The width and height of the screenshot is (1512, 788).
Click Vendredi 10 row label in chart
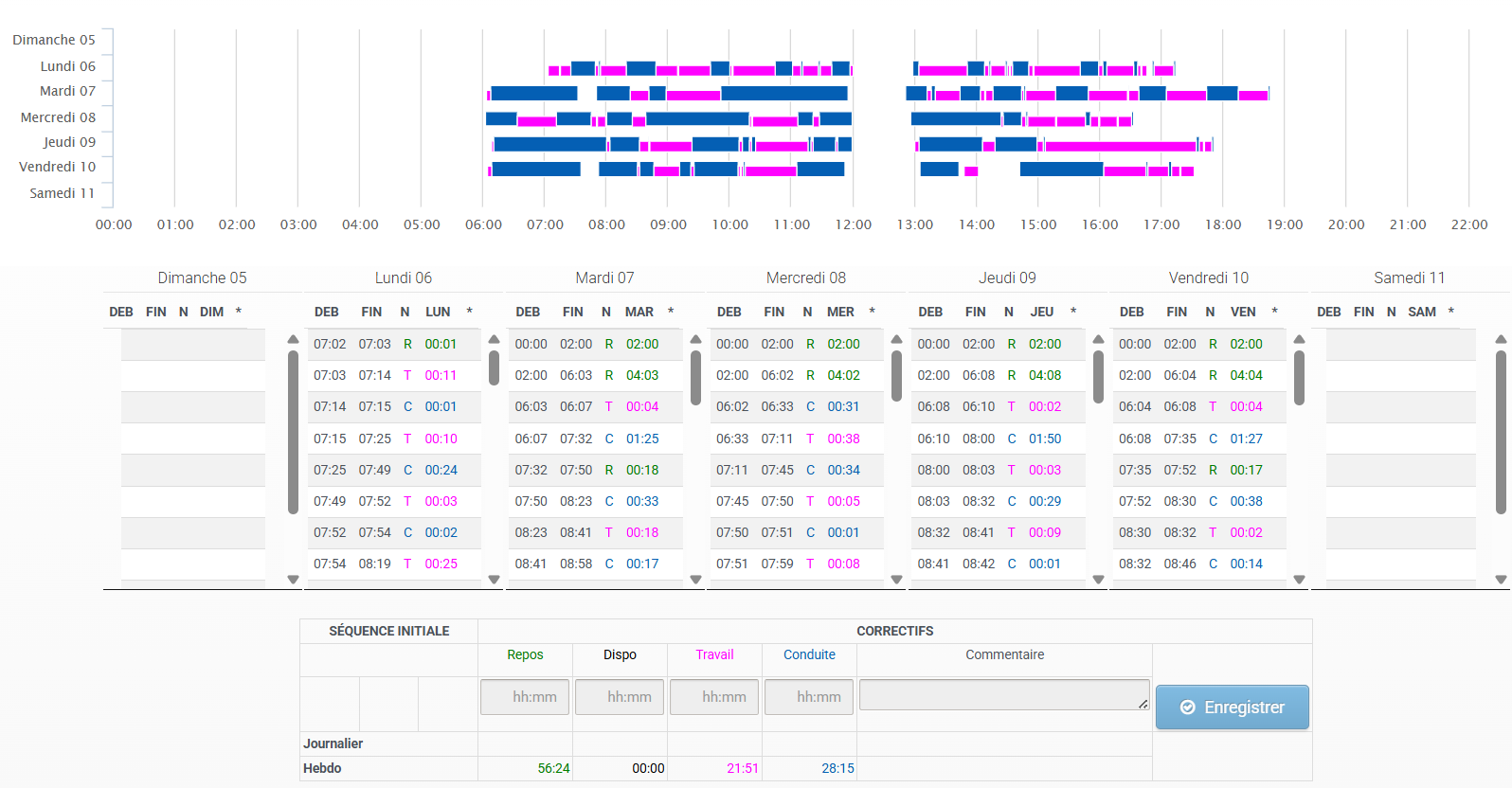point(58,167)
